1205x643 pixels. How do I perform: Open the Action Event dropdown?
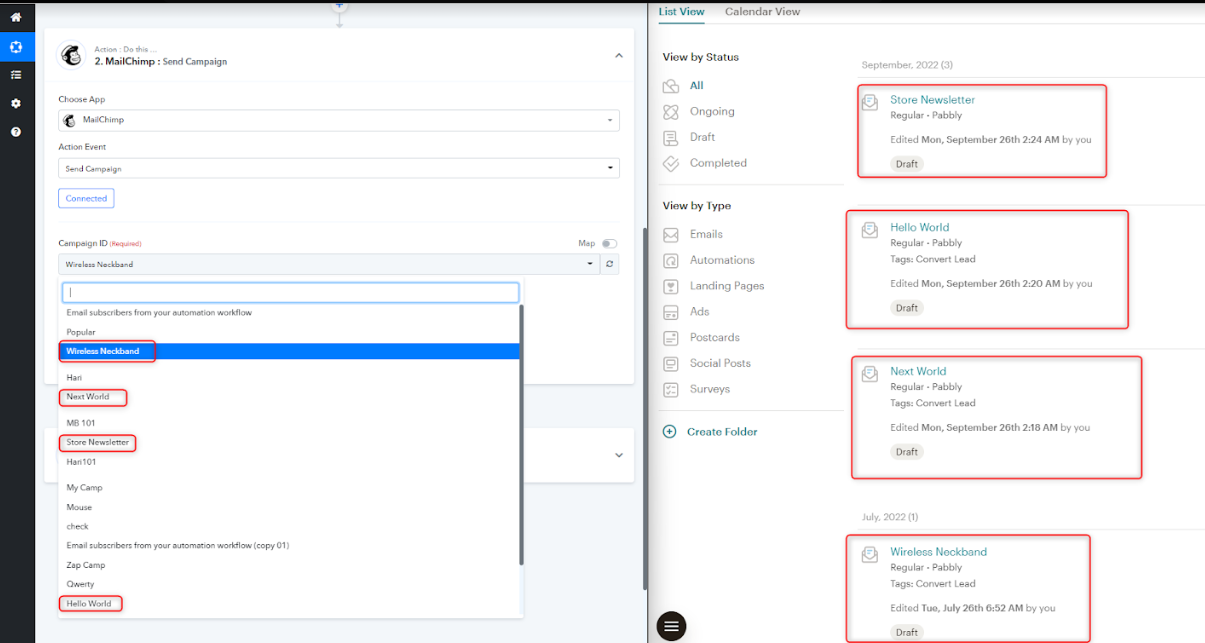point(338,168)
